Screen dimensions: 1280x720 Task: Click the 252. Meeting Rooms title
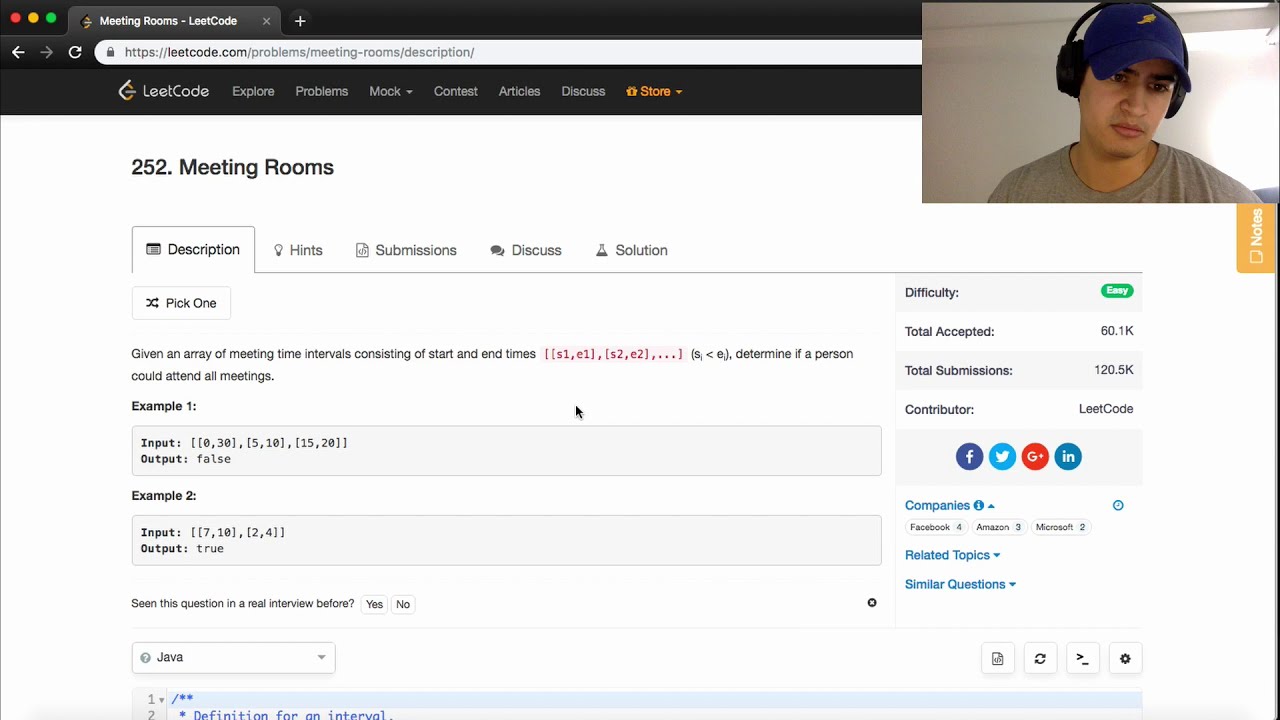[x=233, y=167]
